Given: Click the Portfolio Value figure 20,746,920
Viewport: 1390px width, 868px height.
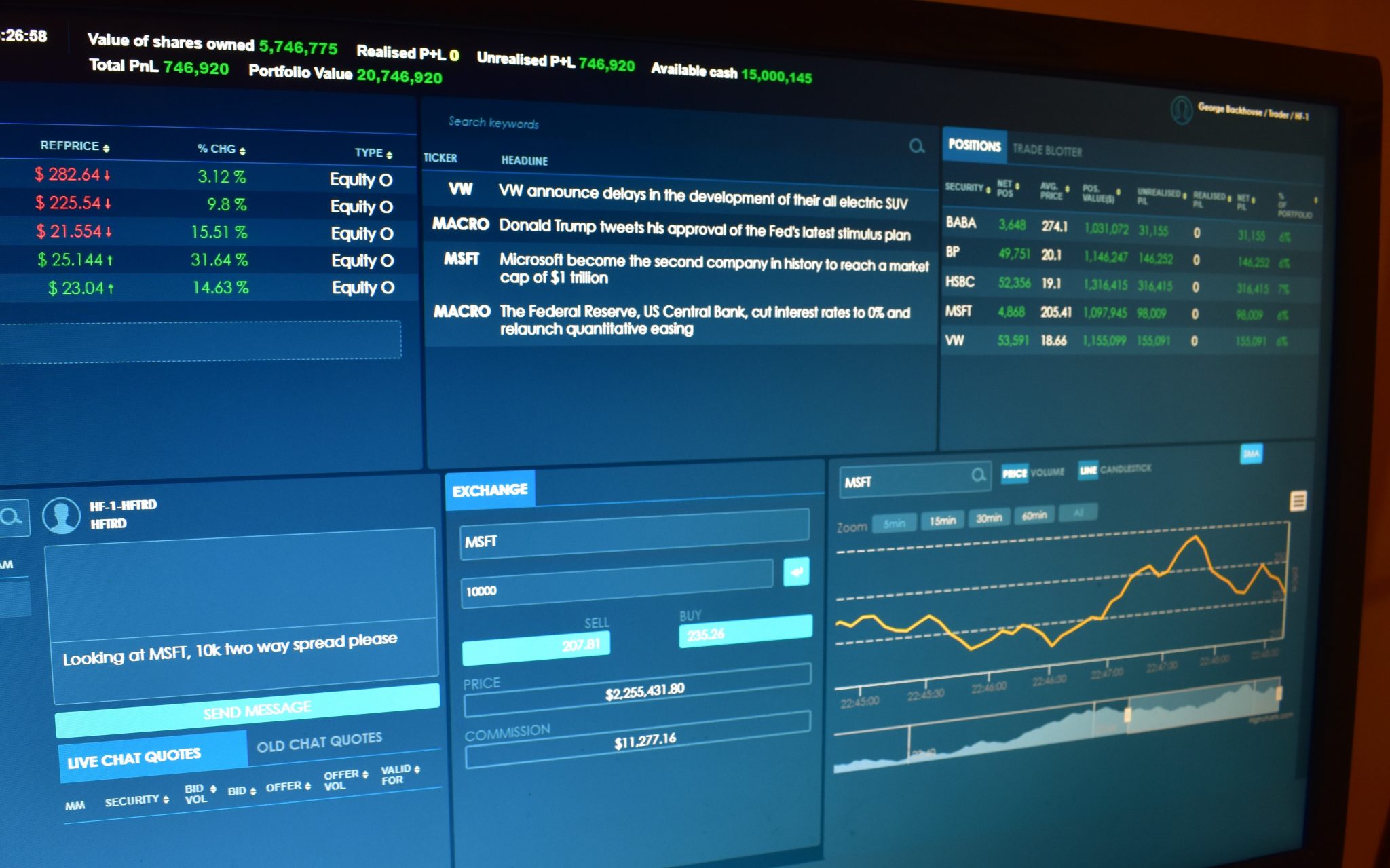Looking at the screenshot, I should [399, 76].
